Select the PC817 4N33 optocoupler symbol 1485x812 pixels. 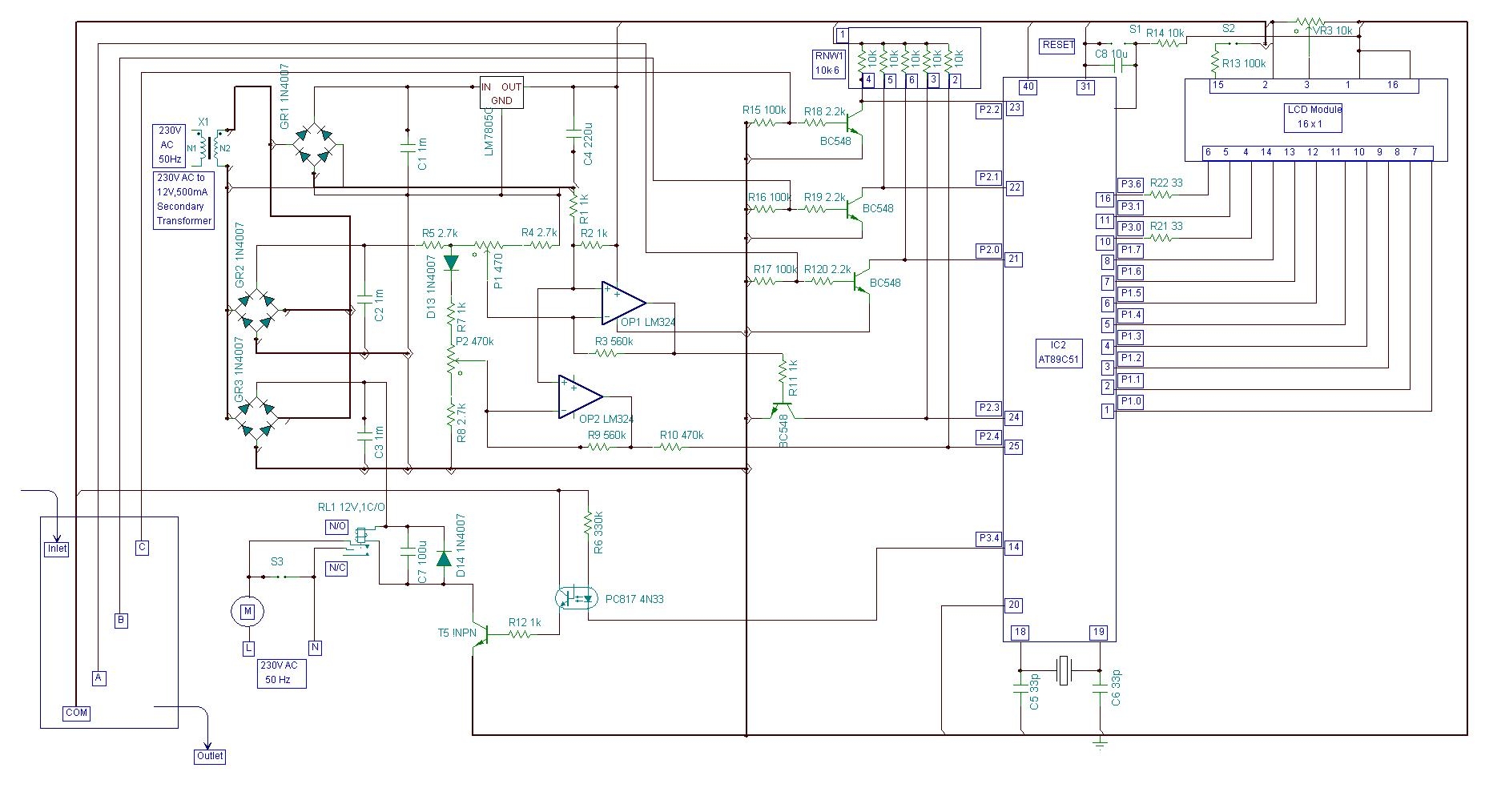pyautogui.click(x=576, y=597)
